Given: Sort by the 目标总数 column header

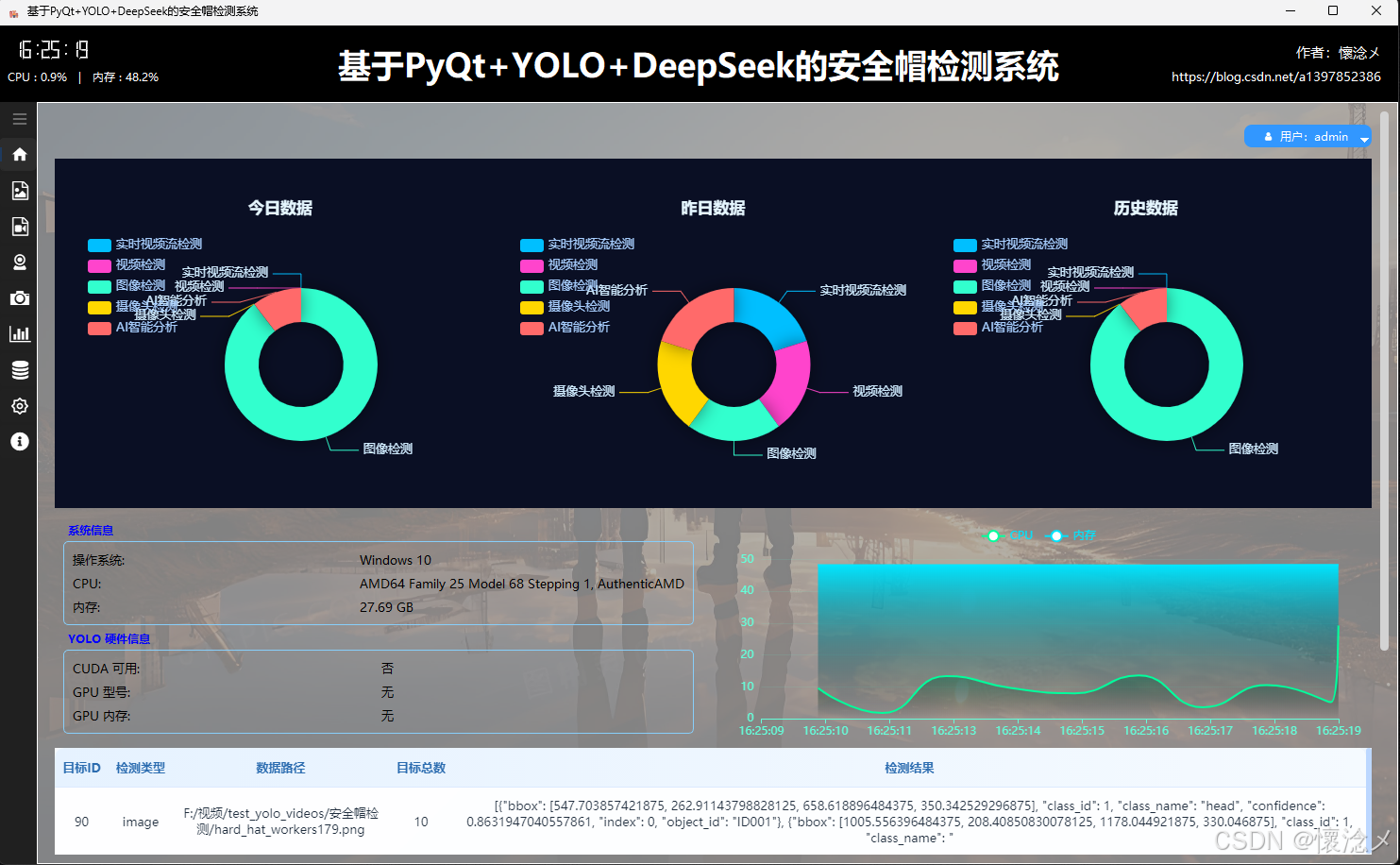Looking at the screenshot, I should [x=420, y=768].
